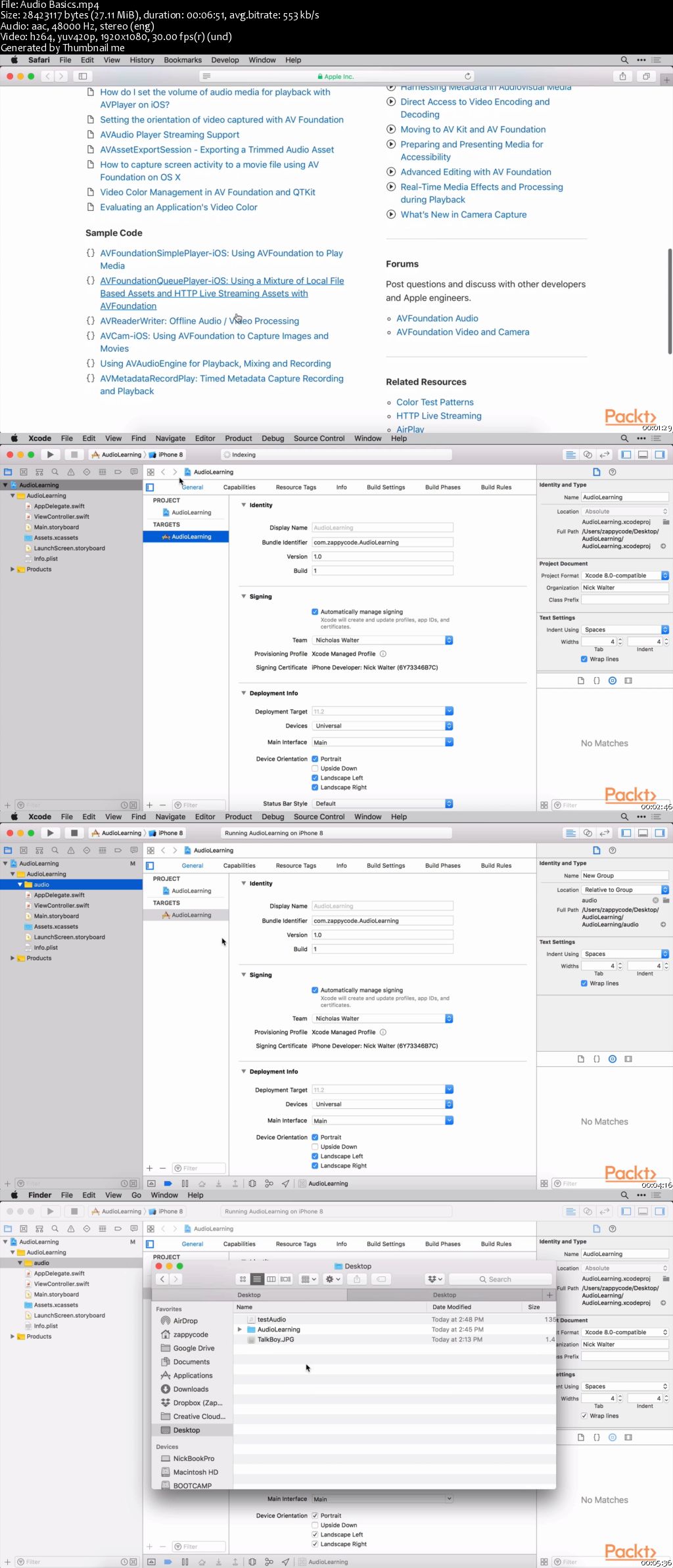Open the 'HTTP Live Streaming' link
This screenshot has width=673, height=1568.
(x=439, y=416)
